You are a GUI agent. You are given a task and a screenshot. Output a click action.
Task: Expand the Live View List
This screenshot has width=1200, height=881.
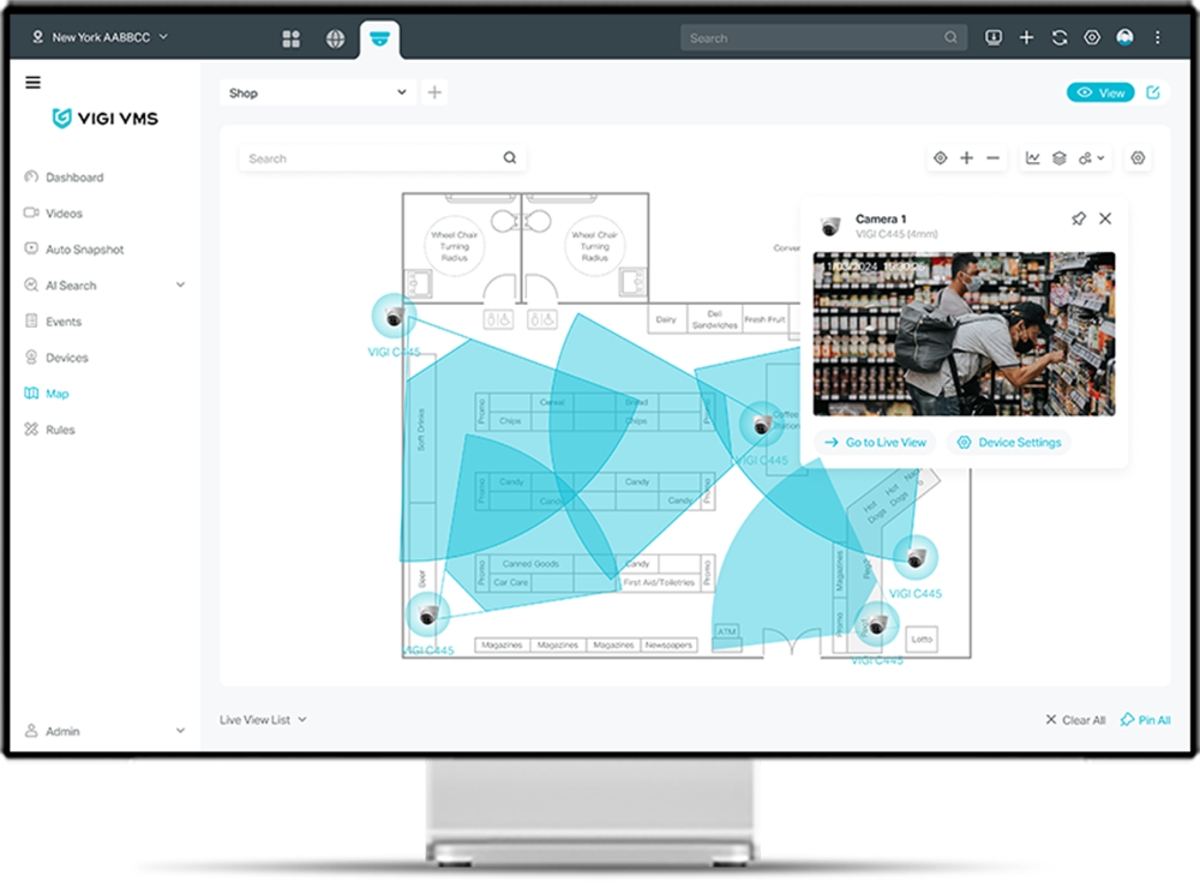coord(263,719)
